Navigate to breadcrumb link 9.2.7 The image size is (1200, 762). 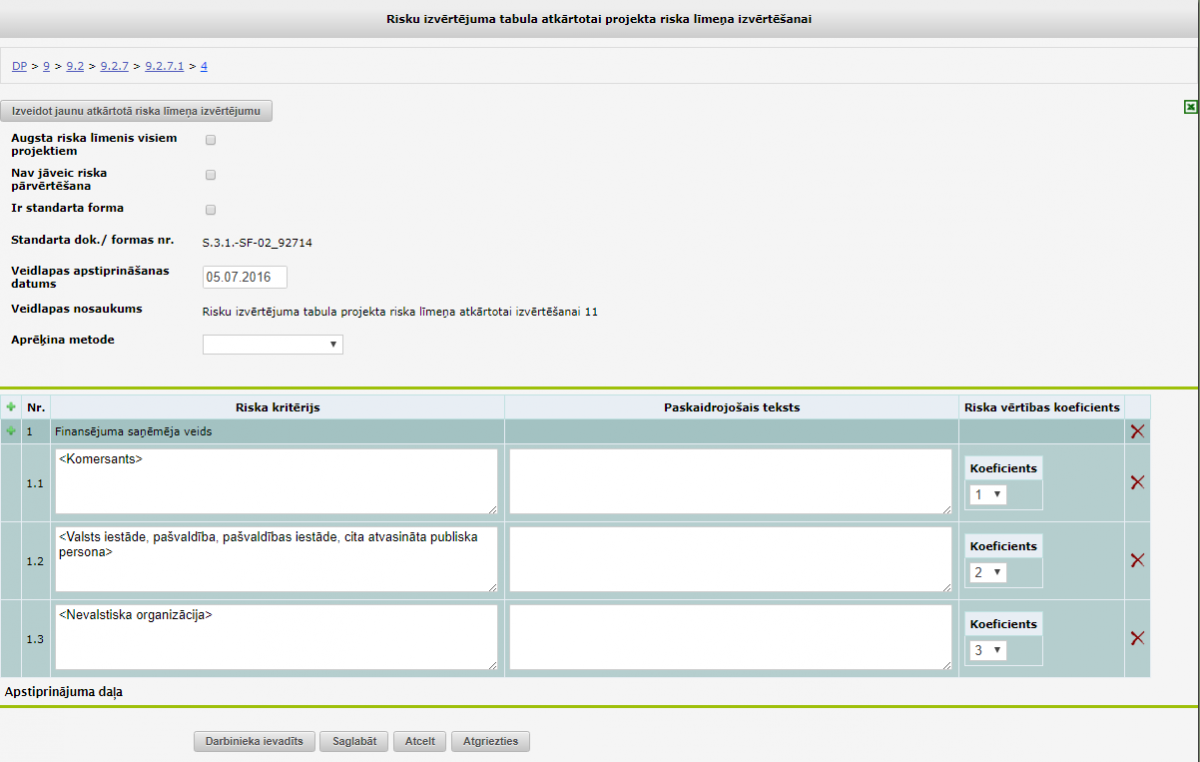[114, 66]
